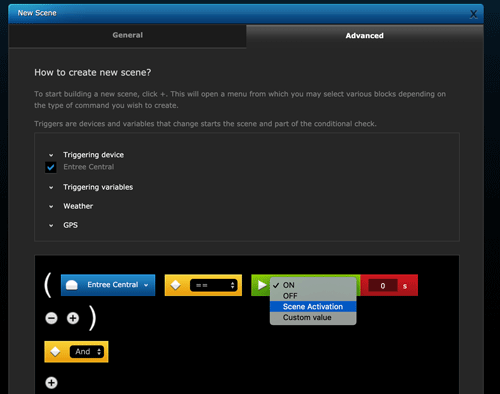The height and width of the screenshot is (394, 500).
Task: Collapse the Triggering device section
Action: click(x=51, y=155)
